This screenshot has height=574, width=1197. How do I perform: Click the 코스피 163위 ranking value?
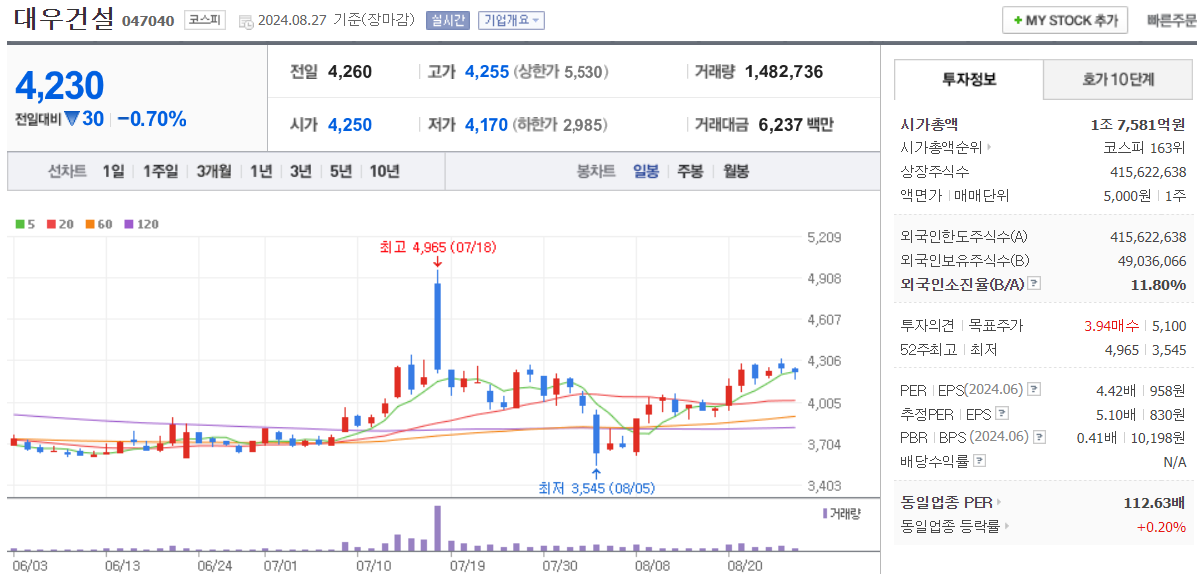click(x=1145, y=147)
